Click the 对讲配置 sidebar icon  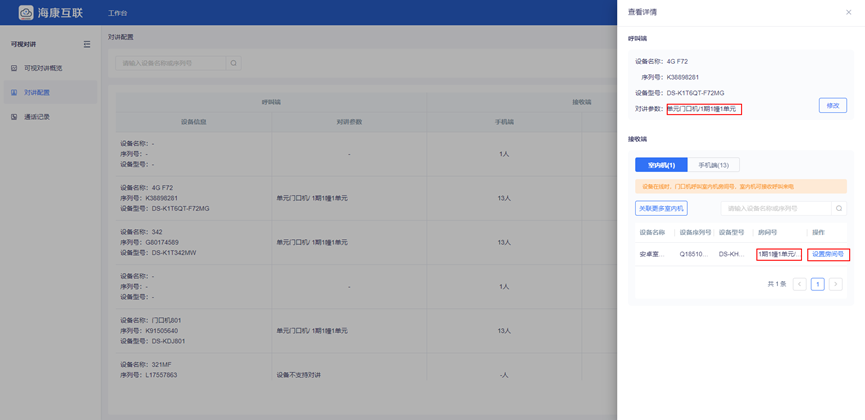click(x=14, y=93)
